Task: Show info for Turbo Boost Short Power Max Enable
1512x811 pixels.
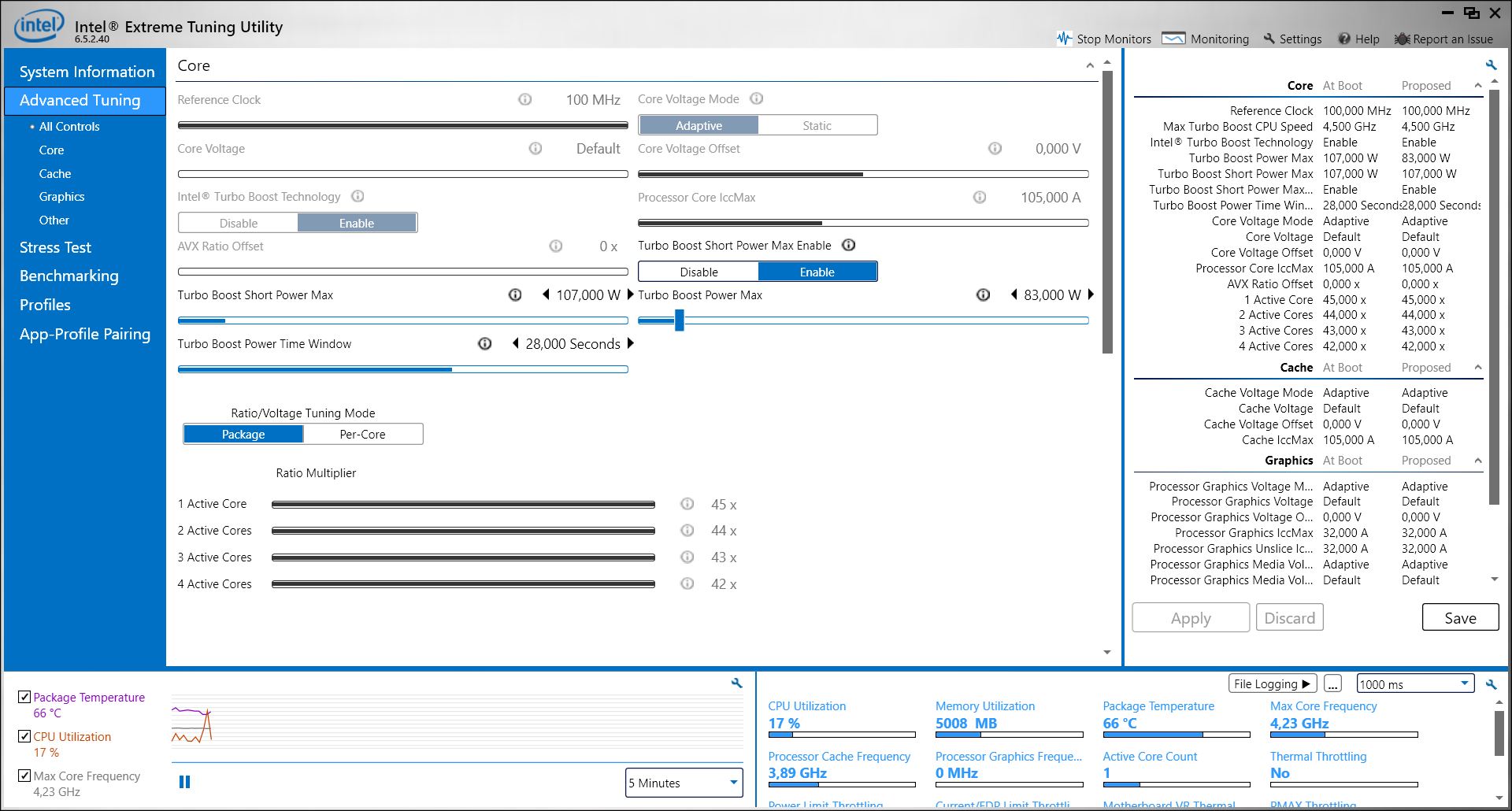Action: pyautogui.click(x=849, y=245)
